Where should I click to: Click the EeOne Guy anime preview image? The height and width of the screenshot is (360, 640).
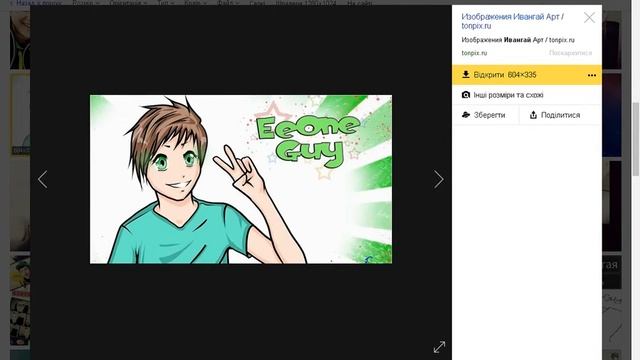[241, 179]
